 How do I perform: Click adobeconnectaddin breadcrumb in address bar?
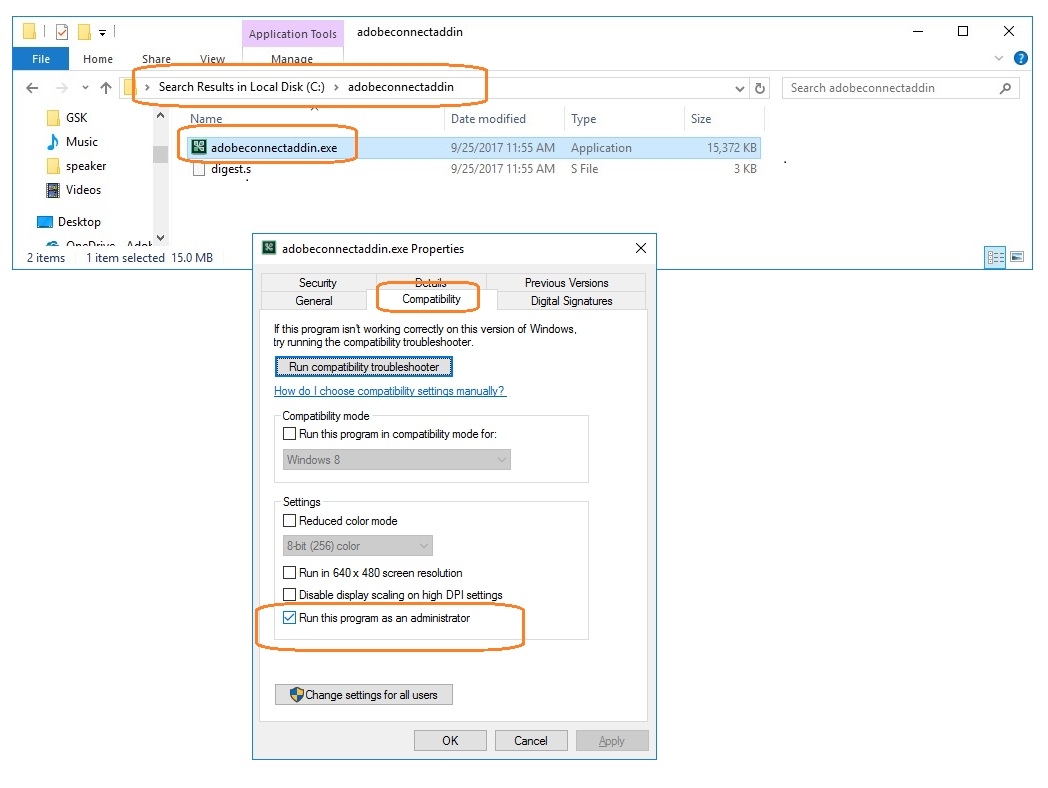[400, 87]
